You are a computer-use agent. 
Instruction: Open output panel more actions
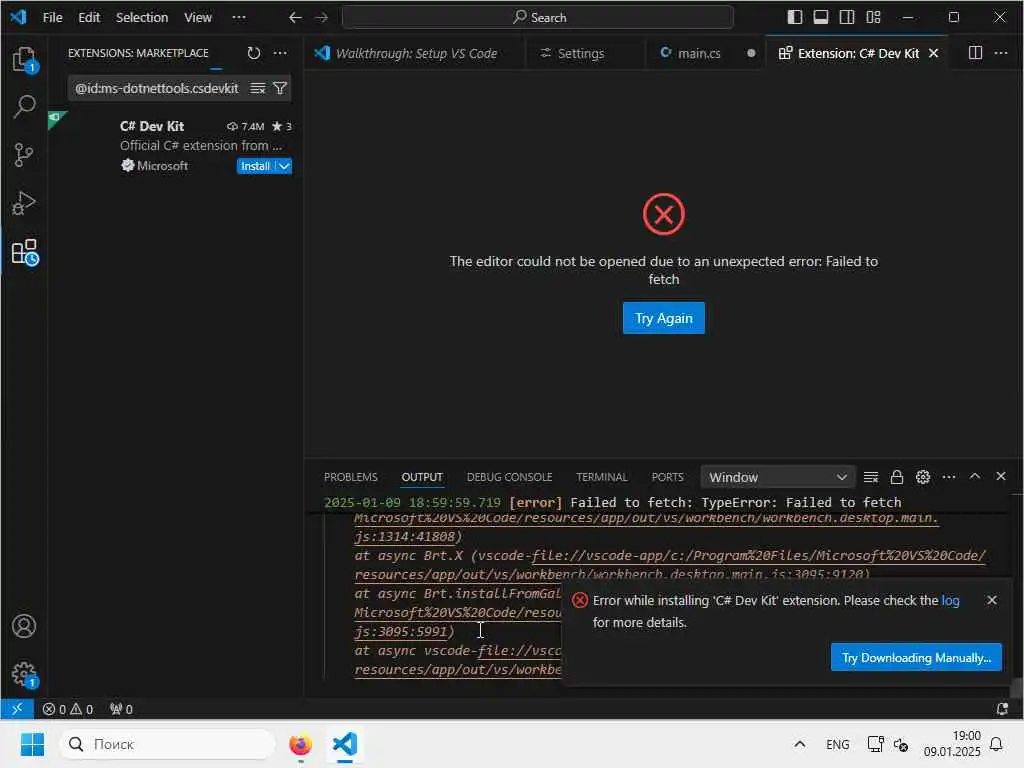coord(949,477)
